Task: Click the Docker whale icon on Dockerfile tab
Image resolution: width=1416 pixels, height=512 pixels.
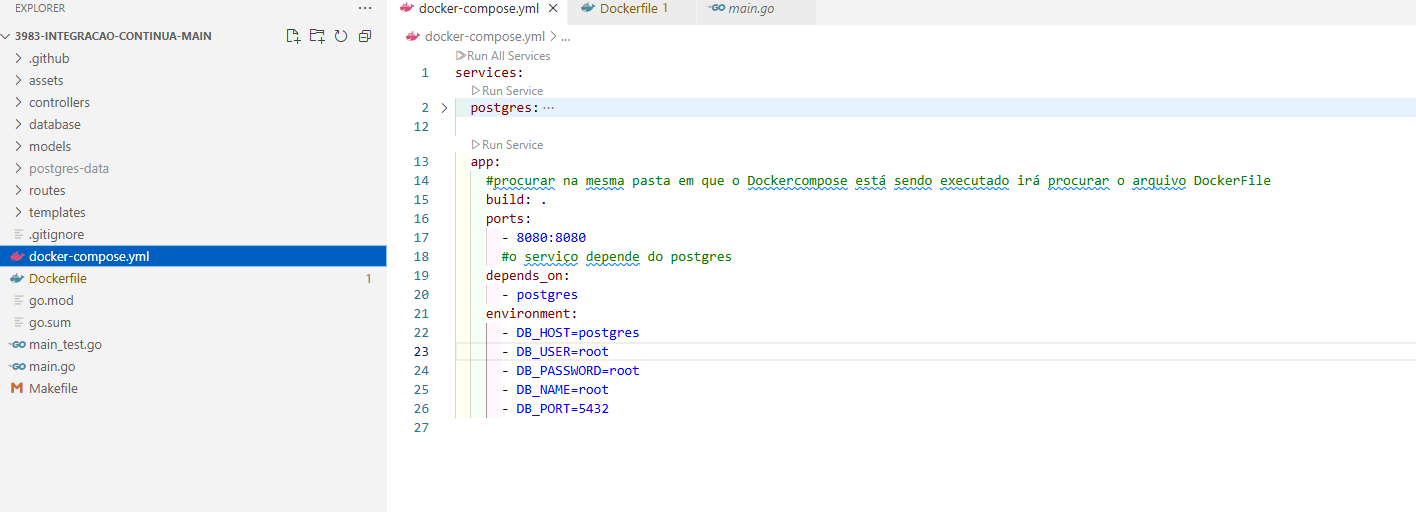Action: [586, 8]
